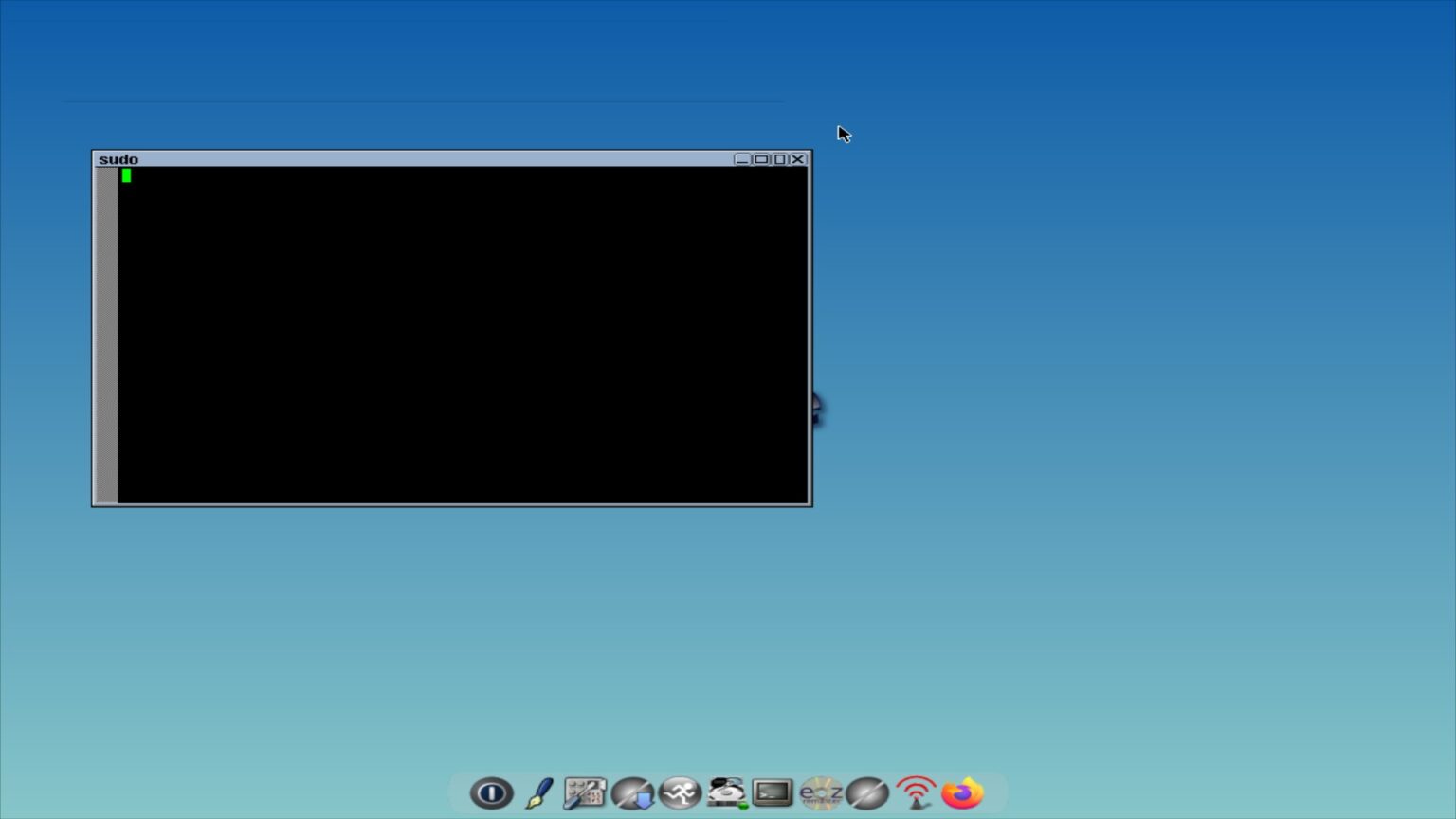Screen dimensions: 1456x819
Task: Launch the terminal emulator from the dock
Action: (x=773, y=793)
